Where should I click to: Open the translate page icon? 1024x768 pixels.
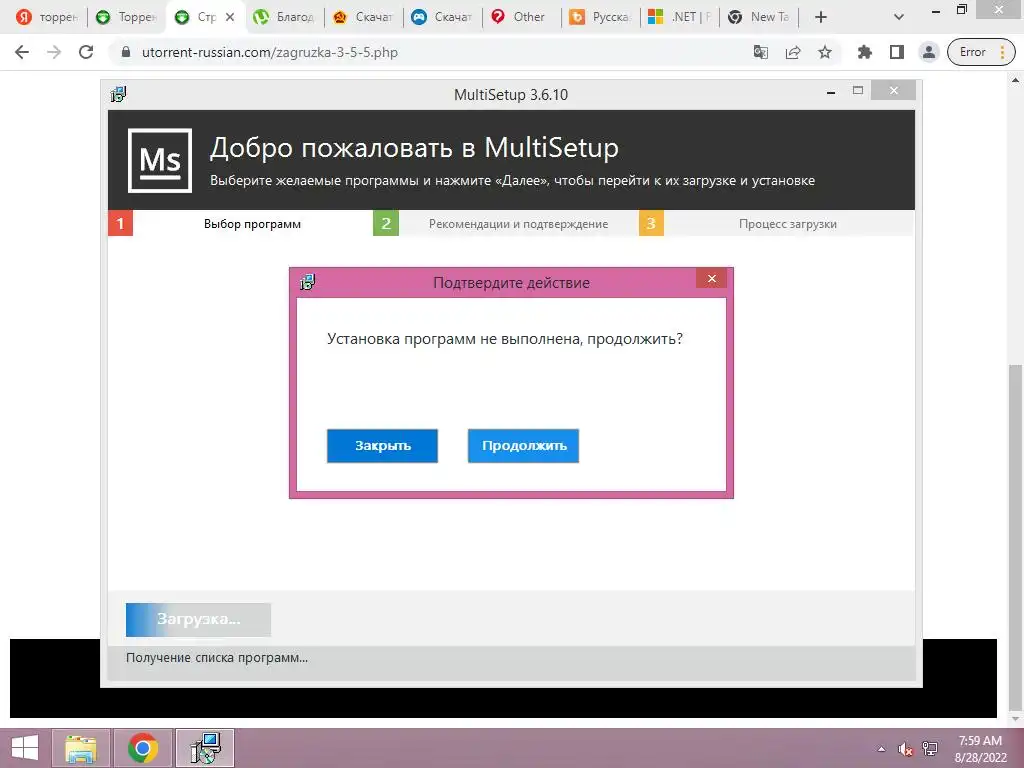click(x=760, y=52)
